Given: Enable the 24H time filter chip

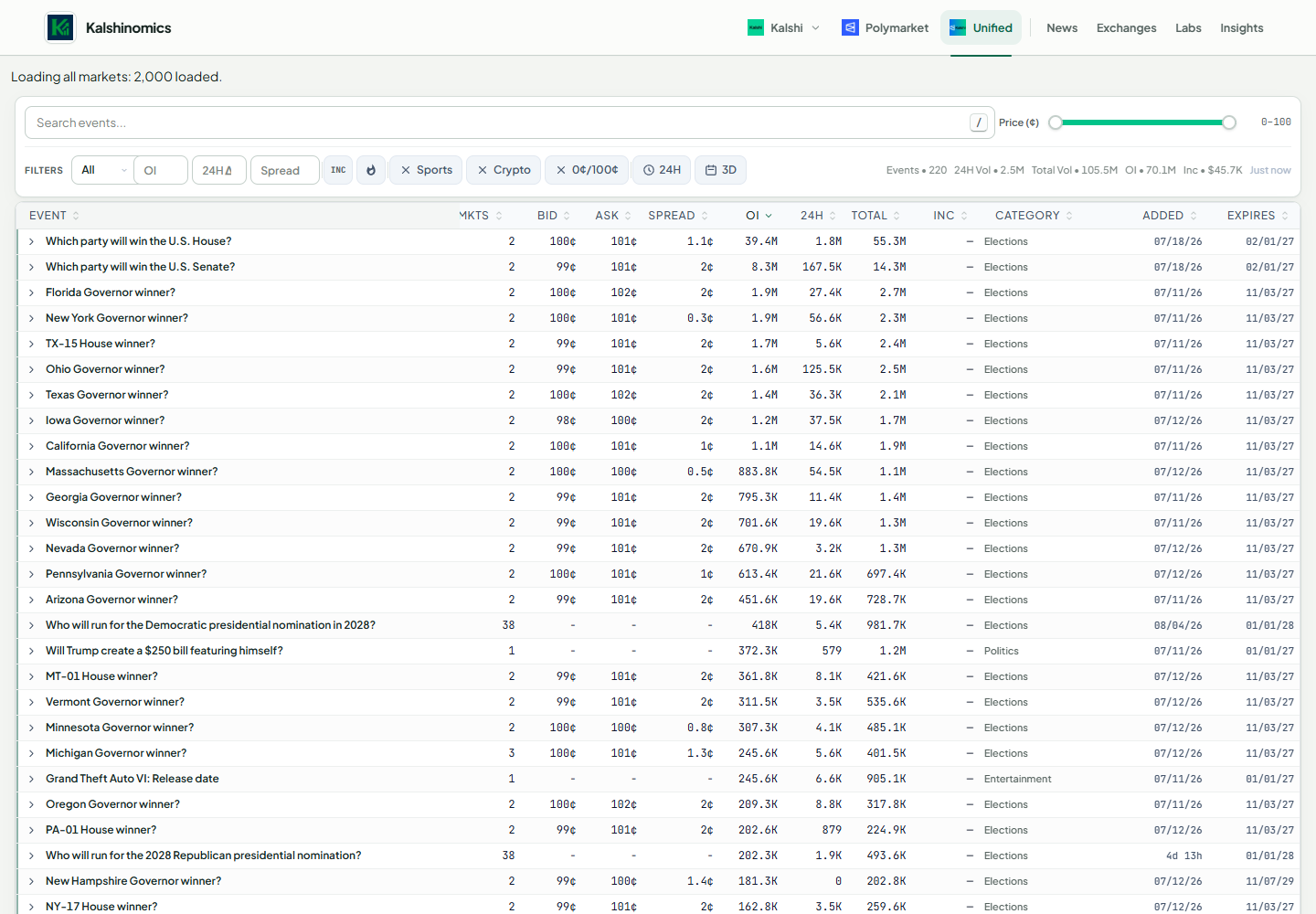Looking at the screenshot, I should 662,170.
